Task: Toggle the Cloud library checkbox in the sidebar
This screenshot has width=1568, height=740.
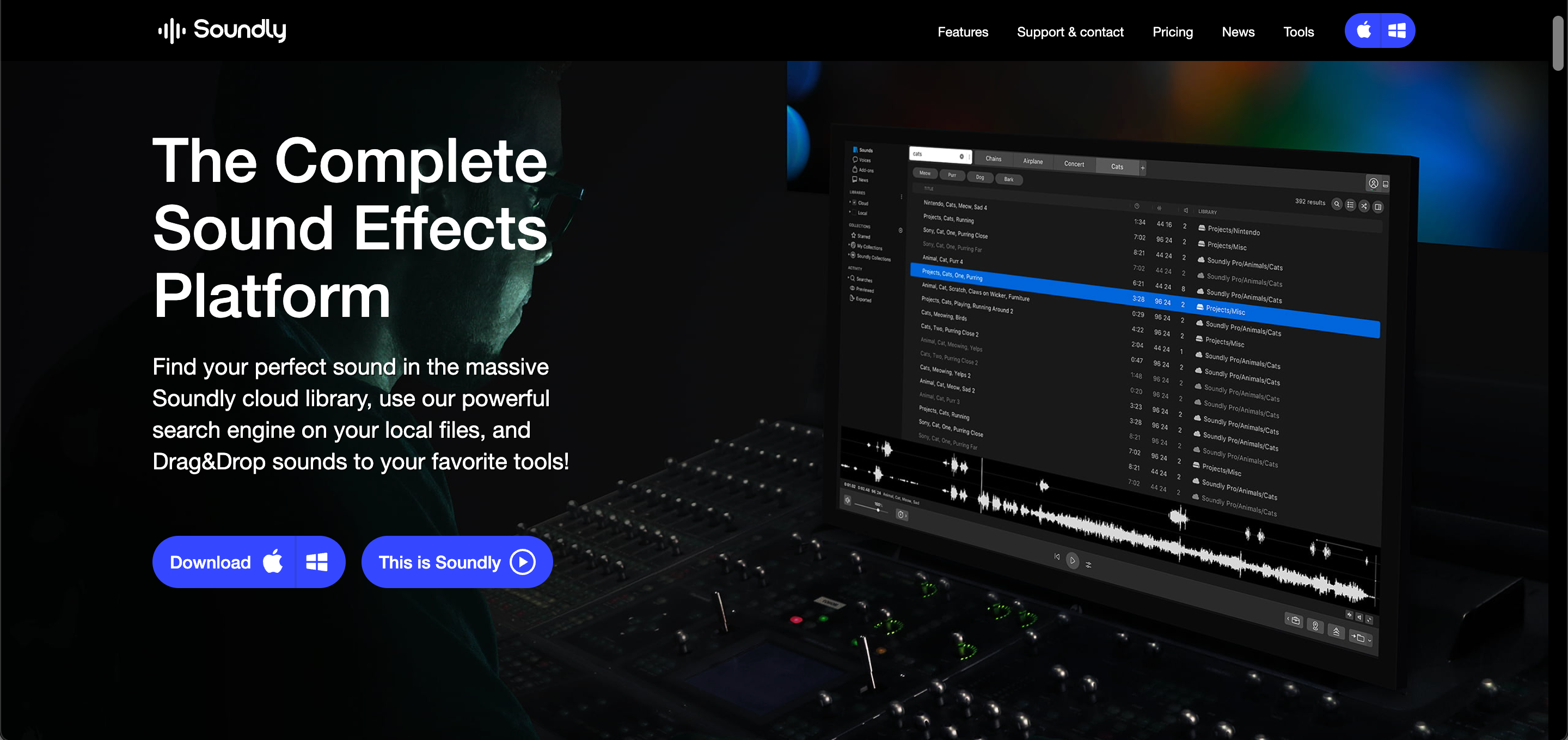Action: (x=855, y=203)
